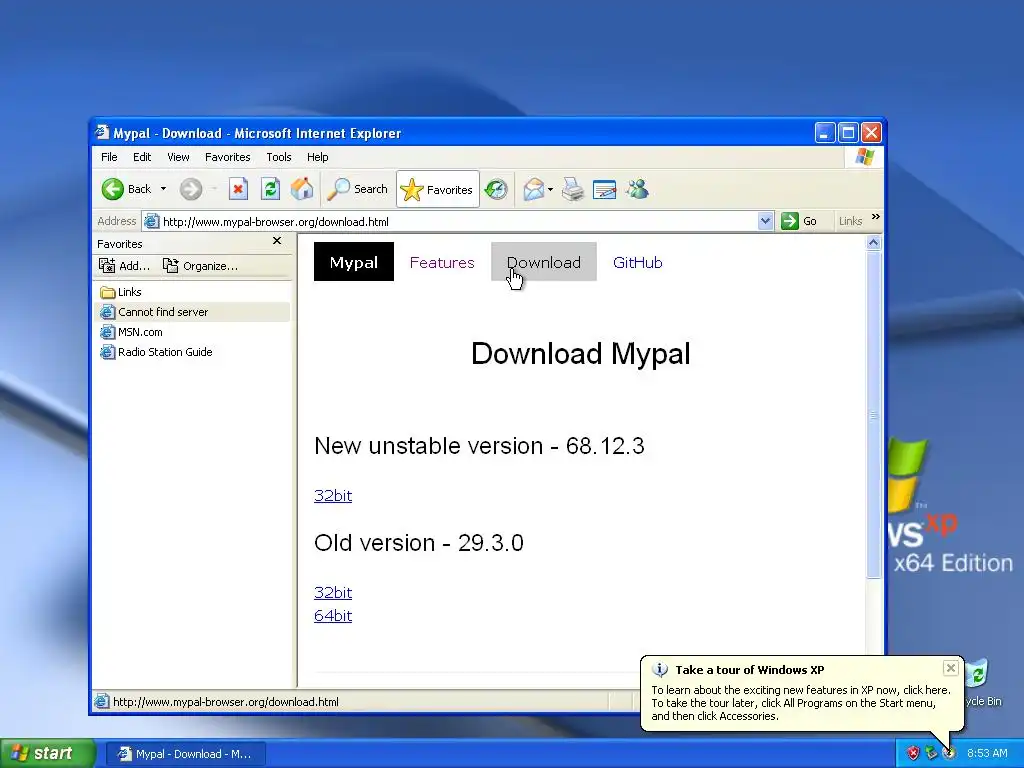Image resolution: width=1024 pixels, height=768 pixels.
Task: Click the Back navigation button
Action: click(x=127, y=189)
